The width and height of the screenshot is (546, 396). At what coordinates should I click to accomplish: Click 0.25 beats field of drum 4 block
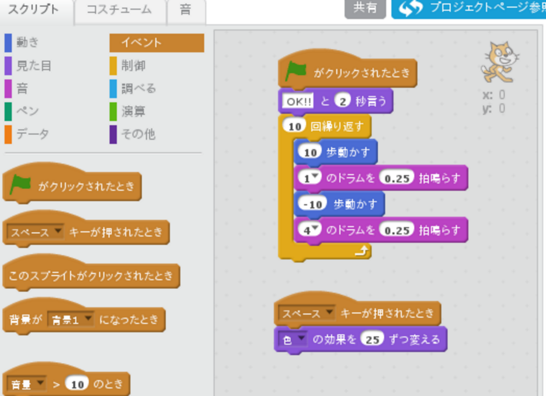(x=397, y=230)
